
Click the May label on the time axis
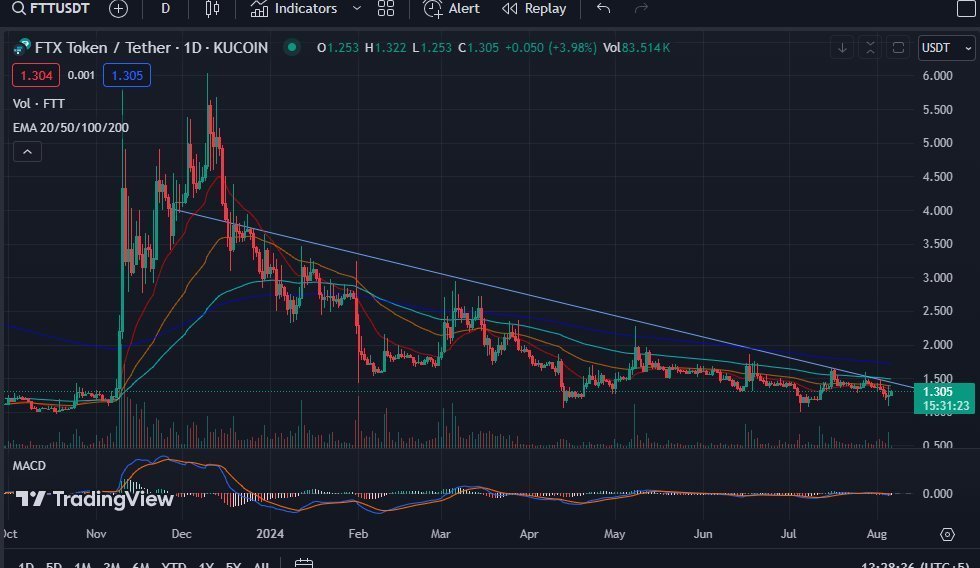click(x=614, y=534)
